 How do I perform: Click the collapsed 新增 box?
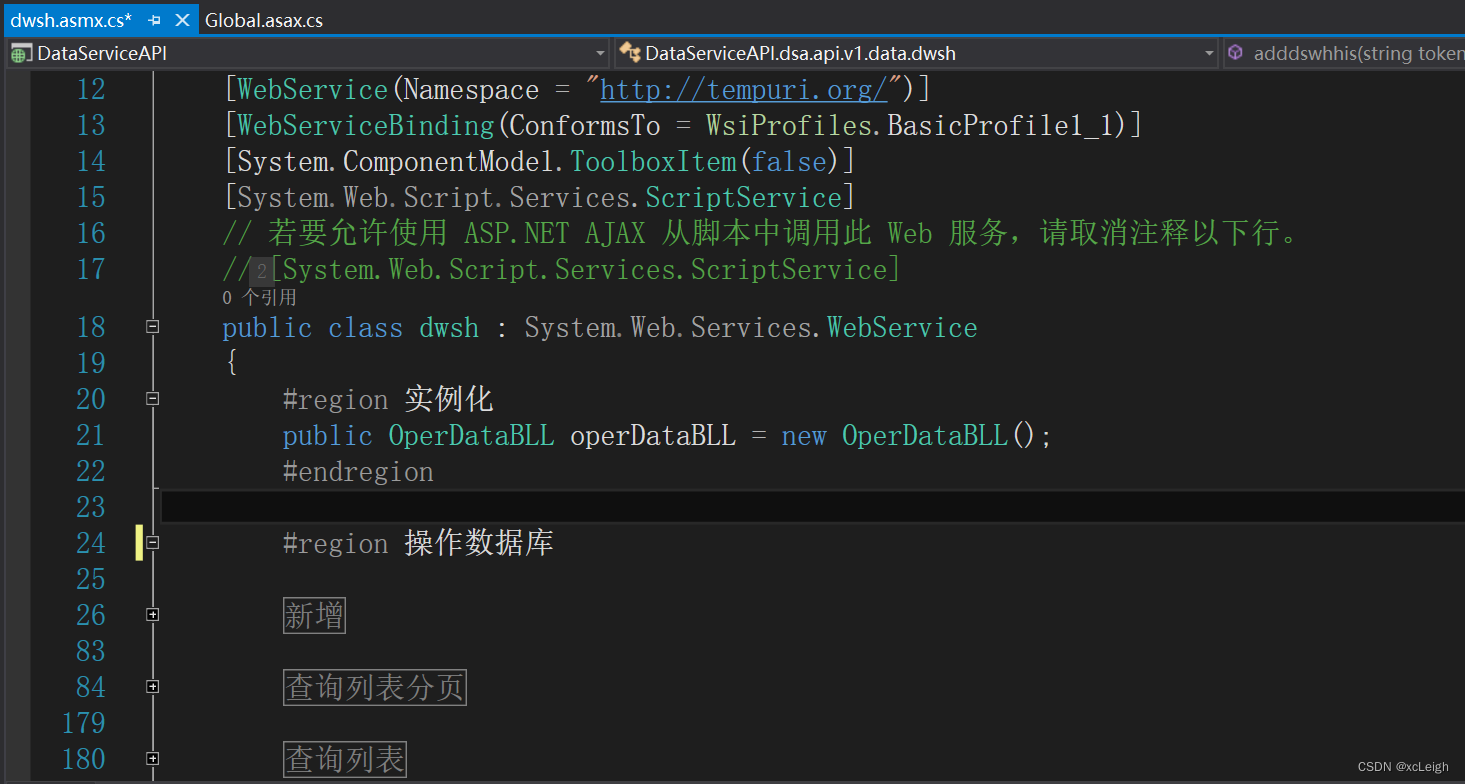pyautogui.click(x=314, y=616)
